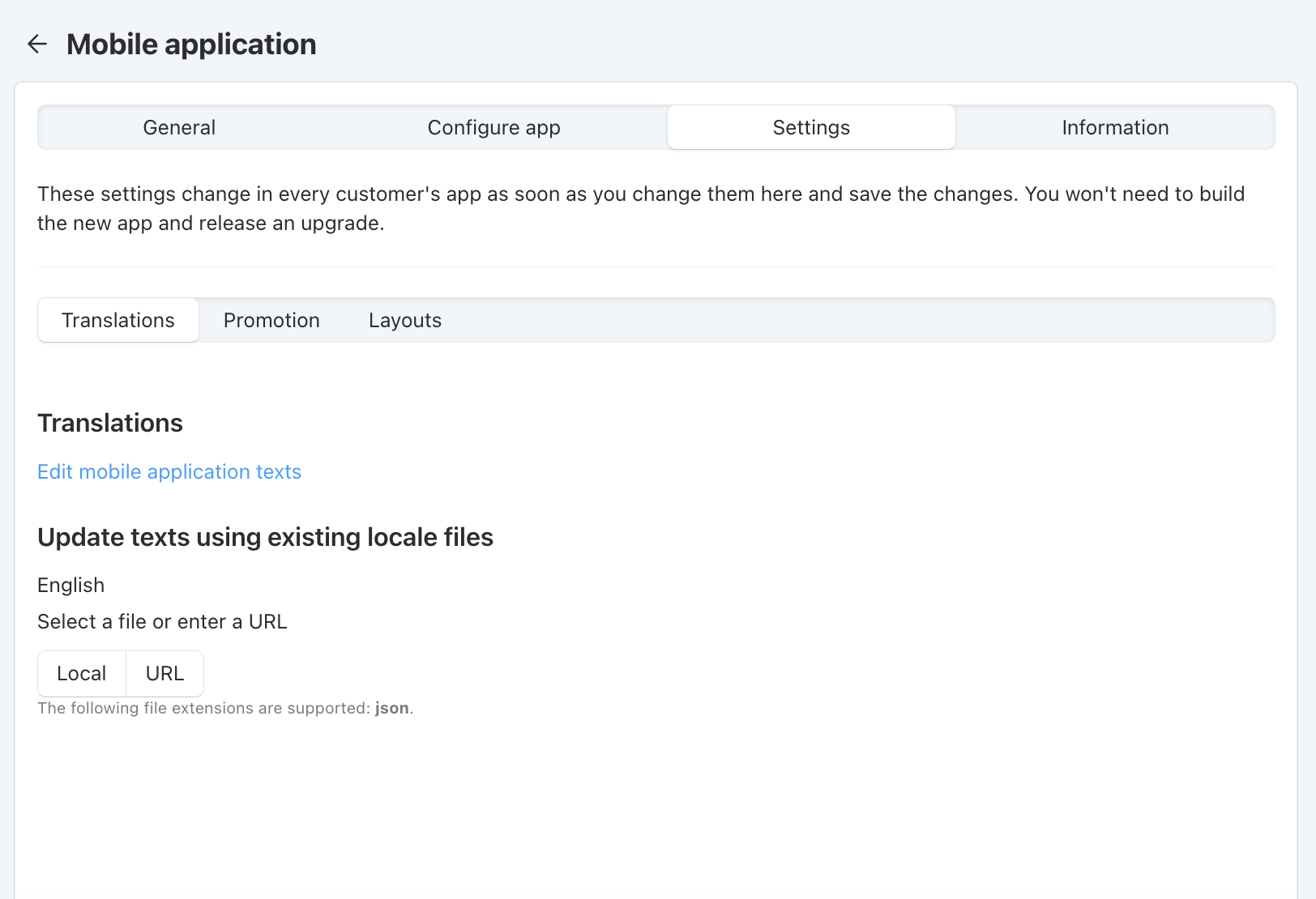Click the Update texts using existing locale files heading
The image size is (1316, 899).
265,537
